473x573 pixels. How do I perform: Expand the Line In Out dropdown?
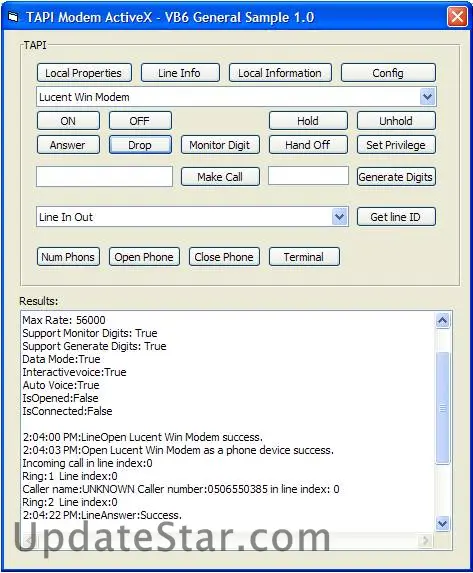tap(340, 217)
